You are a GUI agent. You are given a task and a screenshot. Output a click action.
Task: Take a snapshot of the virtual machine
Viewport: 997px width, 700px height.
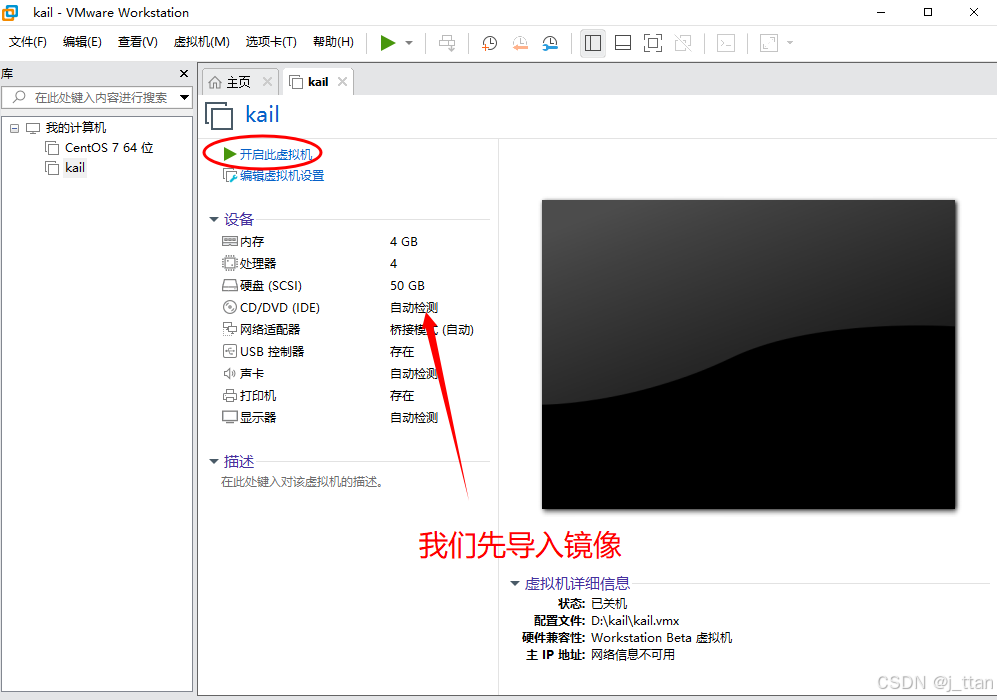(x=489, y=42)
